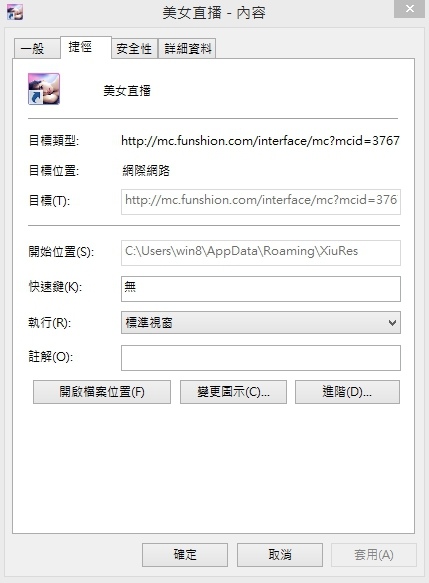429x583 pixels.
Task: Expand the 執行(R) 標準視窗 dropdown
Action: coord(261,322)
